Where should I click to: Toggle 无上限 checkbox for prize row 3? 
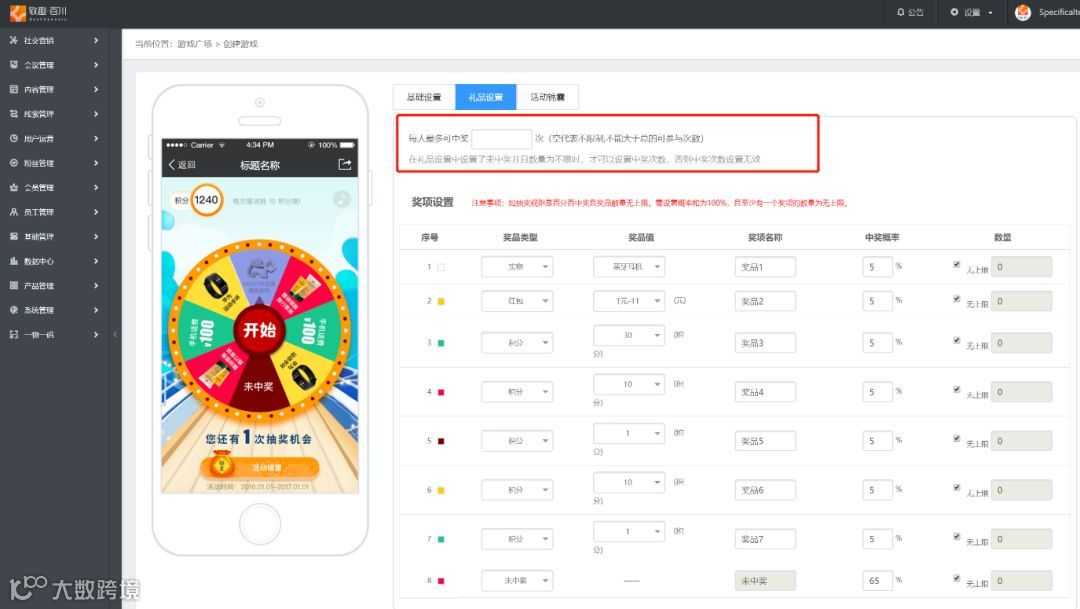click(x=956, y=340)
